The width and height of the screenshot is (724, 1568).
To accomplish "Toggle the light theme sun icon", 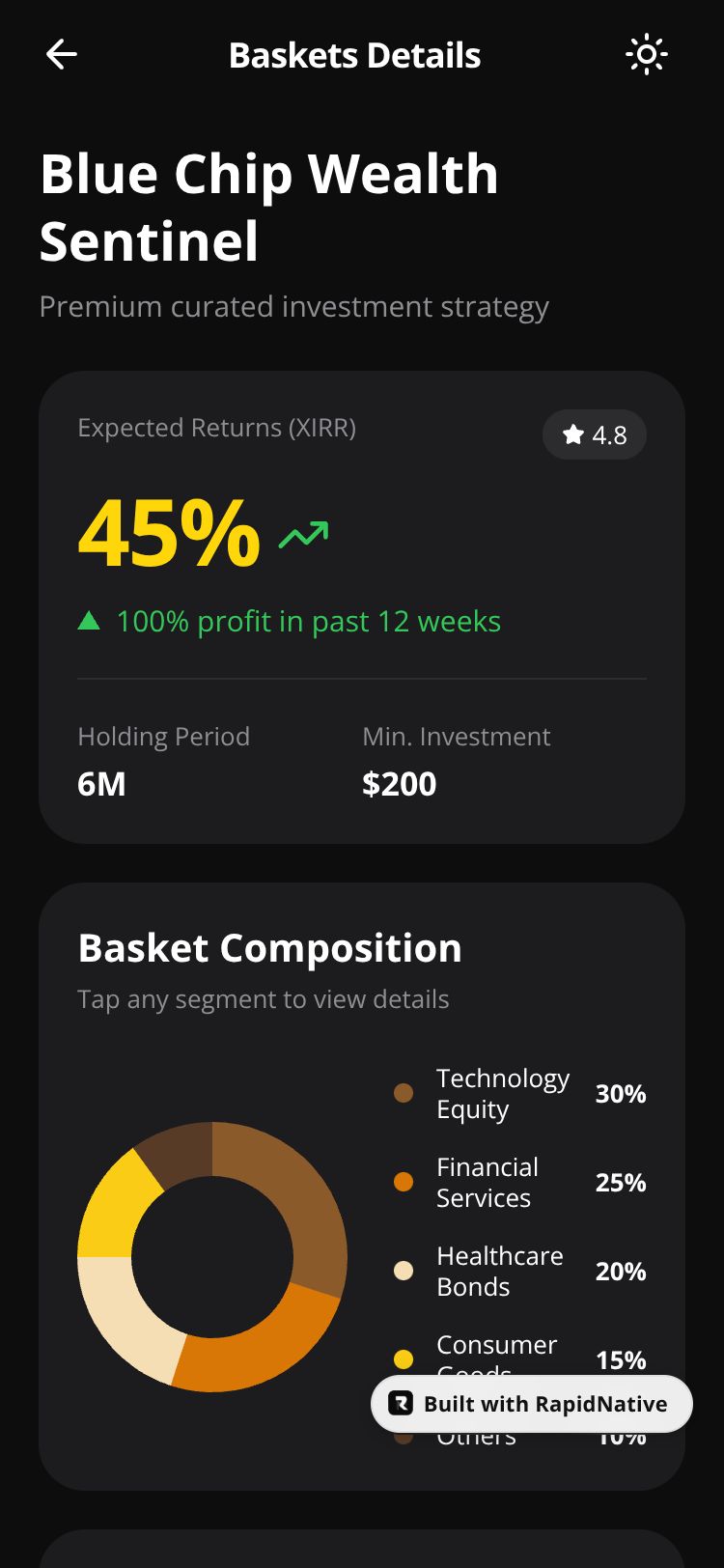I will [x=646, y=54].
